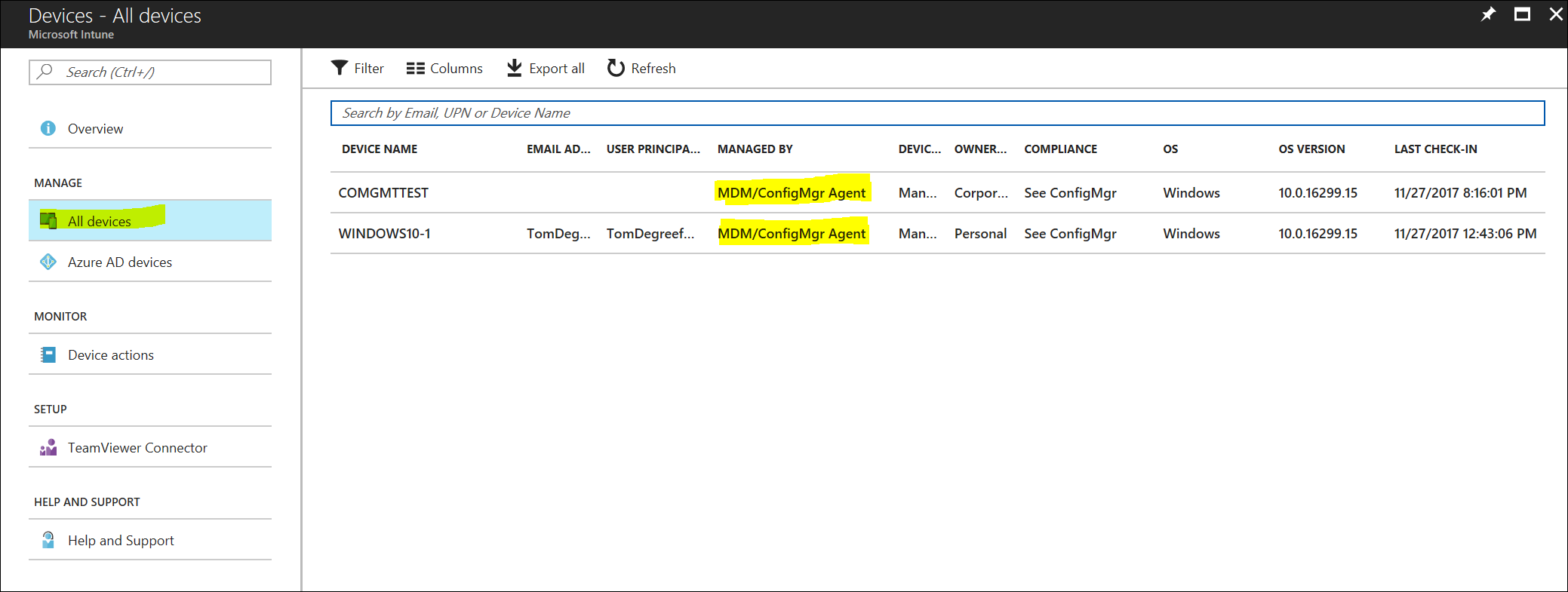Open the Overview menu item
Viewport: 1568px width, 592px height.
point(150,128)
